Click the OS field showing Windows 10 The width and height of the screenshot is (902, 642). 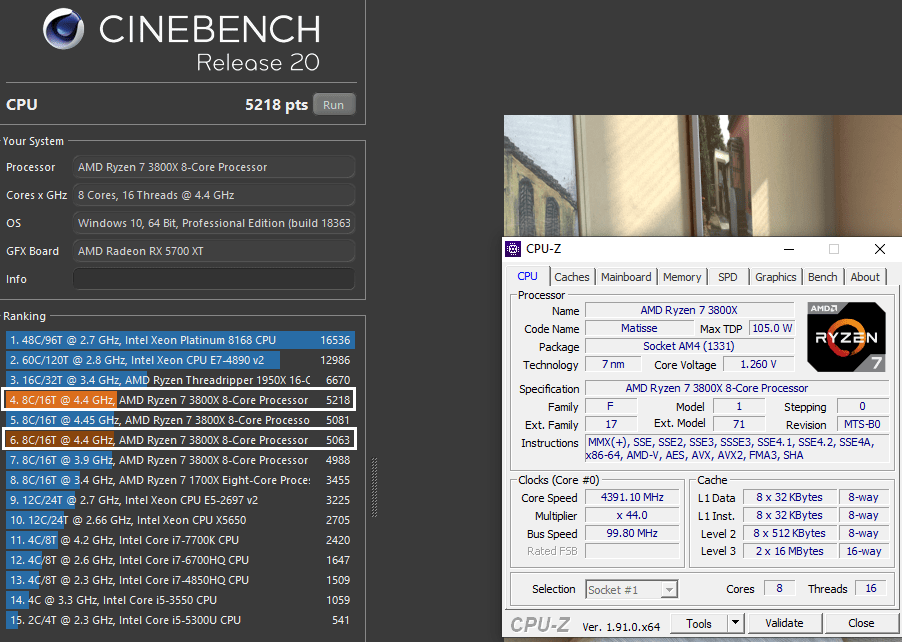coord(213,223)
